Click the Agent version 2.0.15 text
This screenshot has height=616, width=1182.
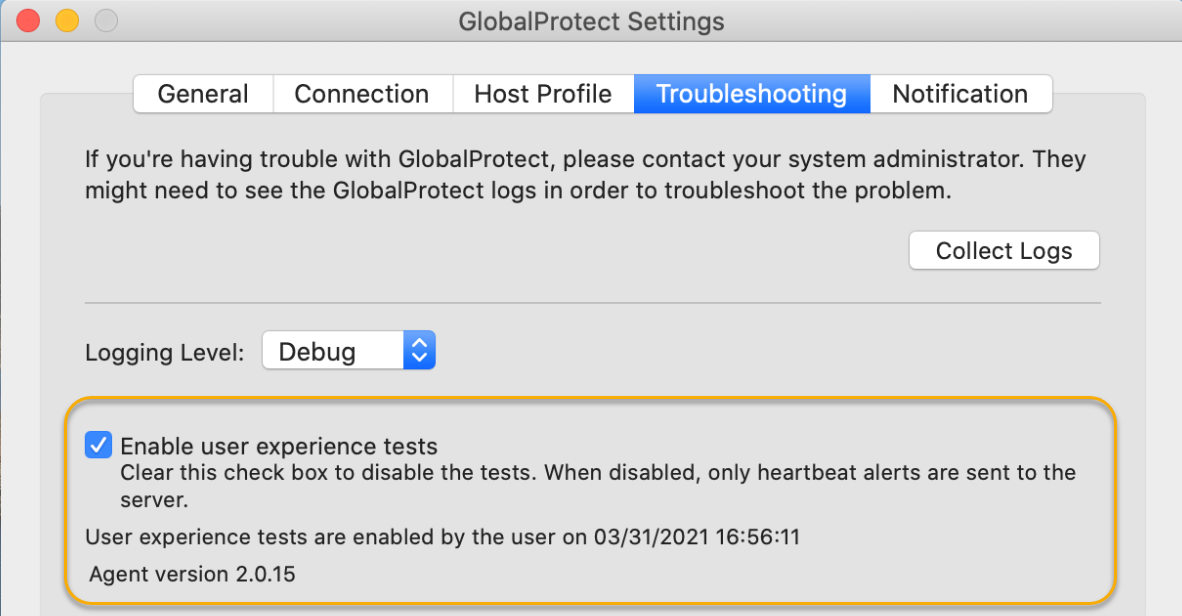[x=192, y=574]
